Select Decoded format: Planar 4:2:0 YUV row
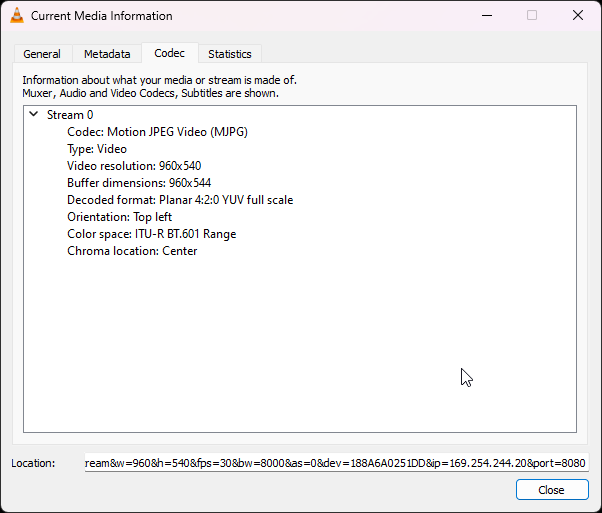This screenshot has width=602, height=513. (180, 200)
